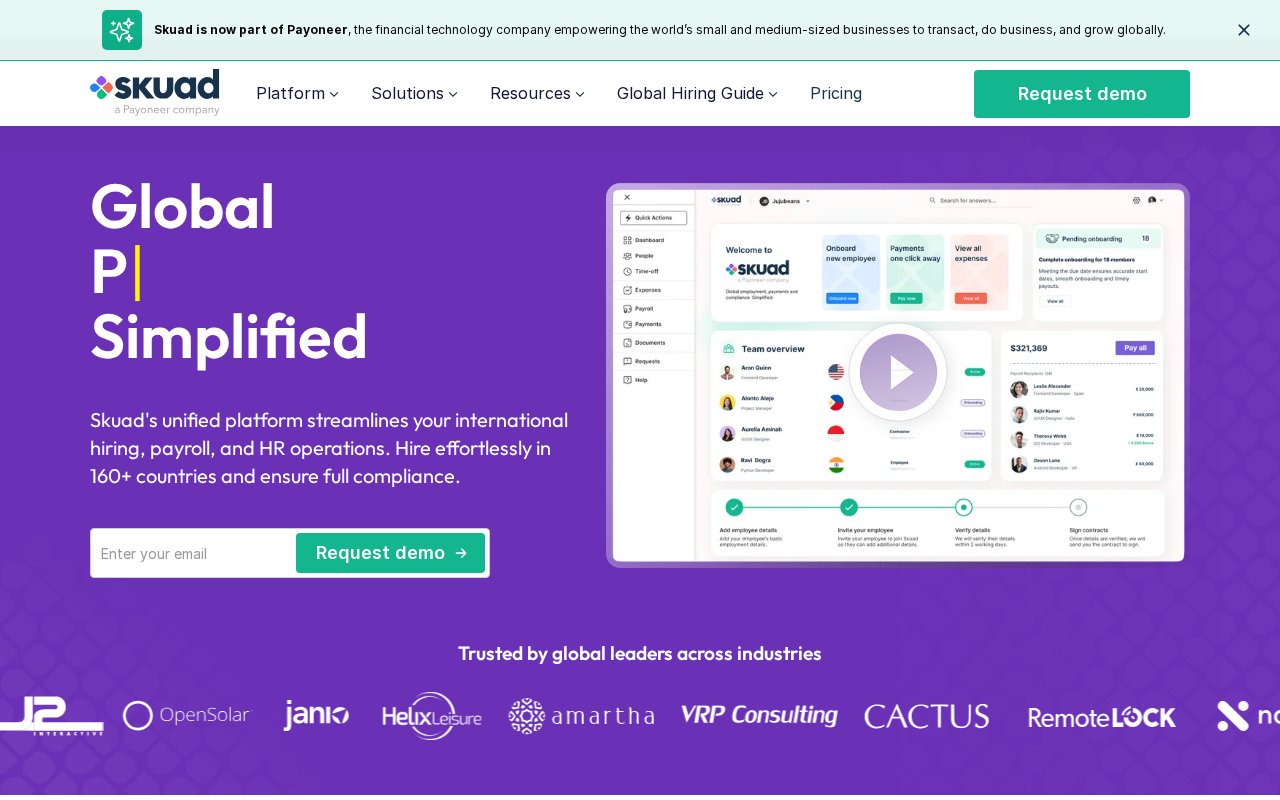
Task: Click the J2 Interactive logo
Action: (x=50, y=716)
